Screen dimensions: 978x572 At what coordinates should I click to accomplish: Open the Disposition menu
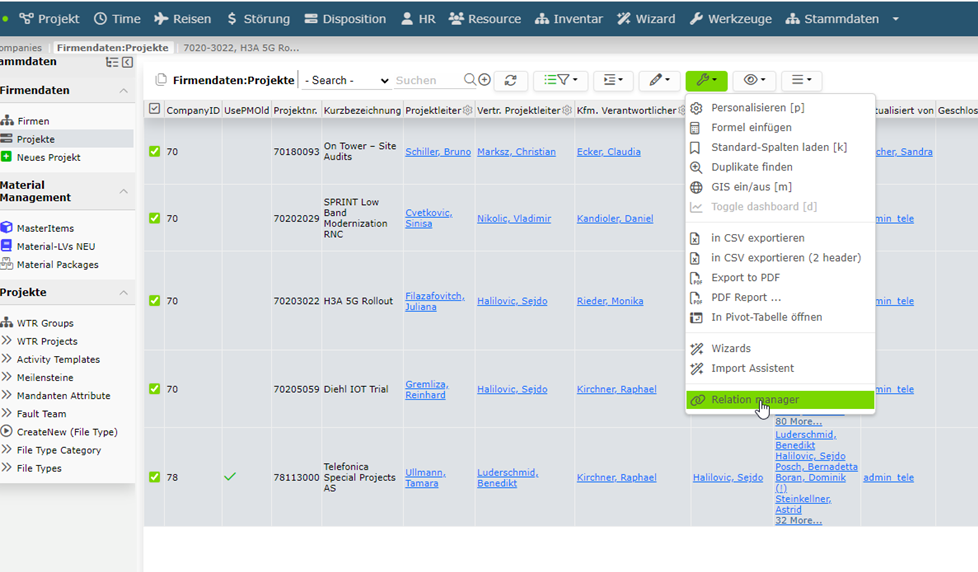(345, 19)
